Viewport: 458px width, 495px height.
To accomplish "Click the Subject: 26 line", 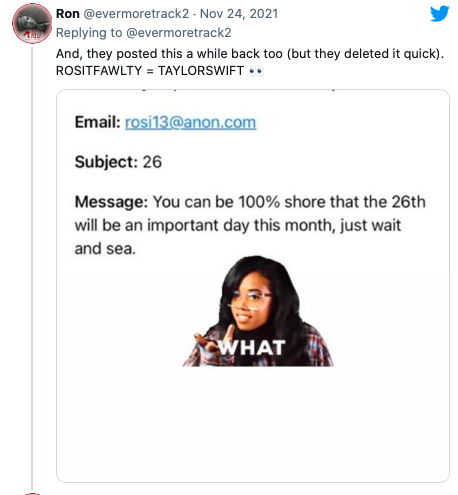I will tap(118, 162).
